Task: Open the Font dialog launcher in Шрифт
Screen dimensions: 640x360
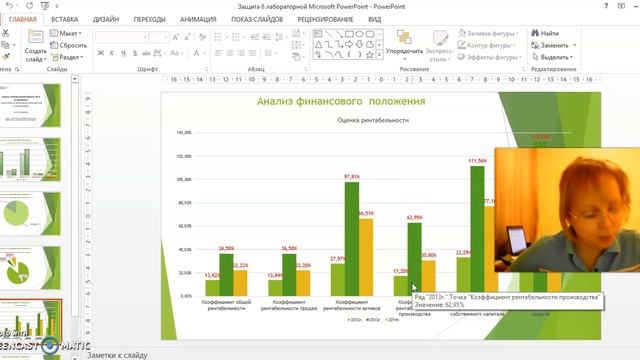Action: [x=206, y=69]
